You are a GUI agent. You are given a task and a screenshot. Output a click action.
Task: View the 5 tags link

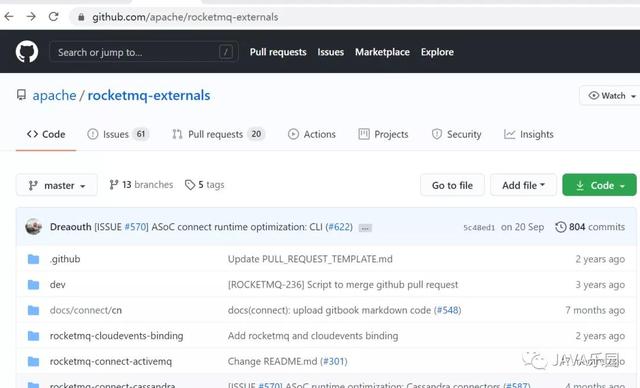coord(204,185)
